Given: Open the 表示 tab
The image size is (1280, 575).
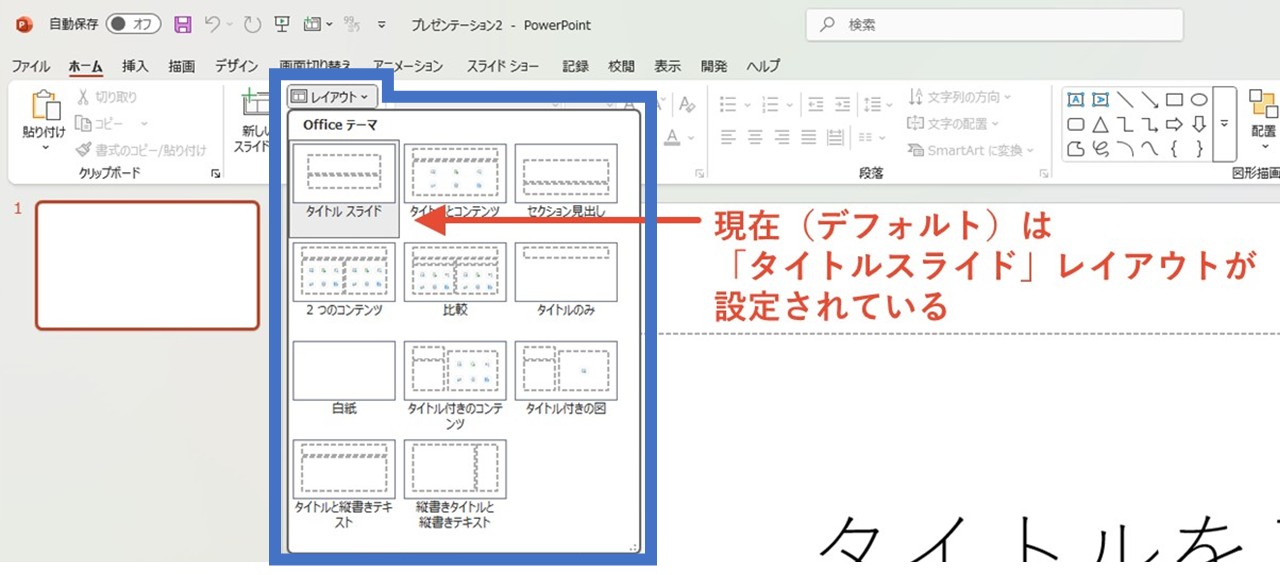Looking at the screenshot, I should pyautogui.click(x=667, y=66).
